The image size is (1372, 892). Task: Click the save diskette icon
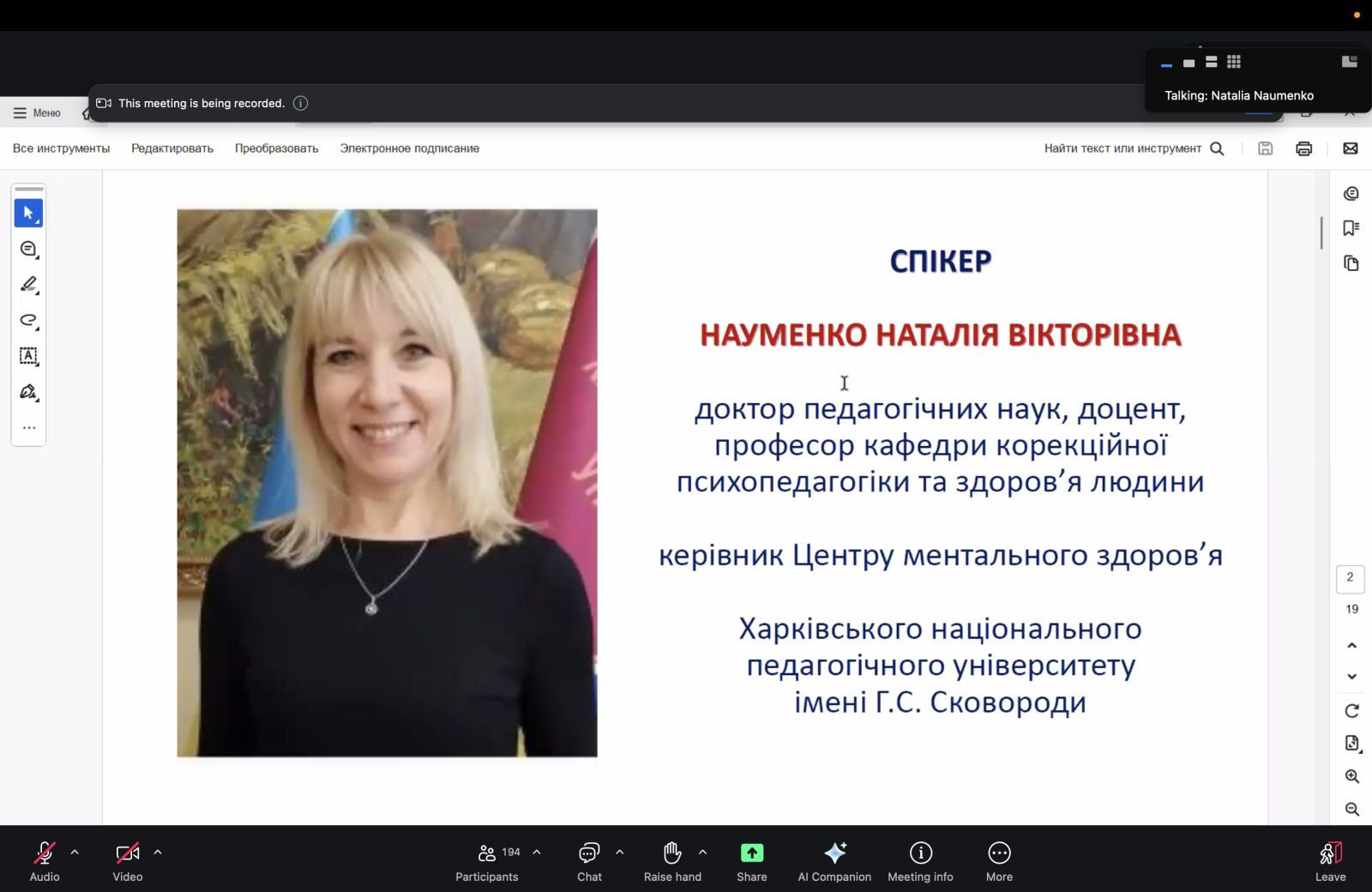[x=1265, y=148]
